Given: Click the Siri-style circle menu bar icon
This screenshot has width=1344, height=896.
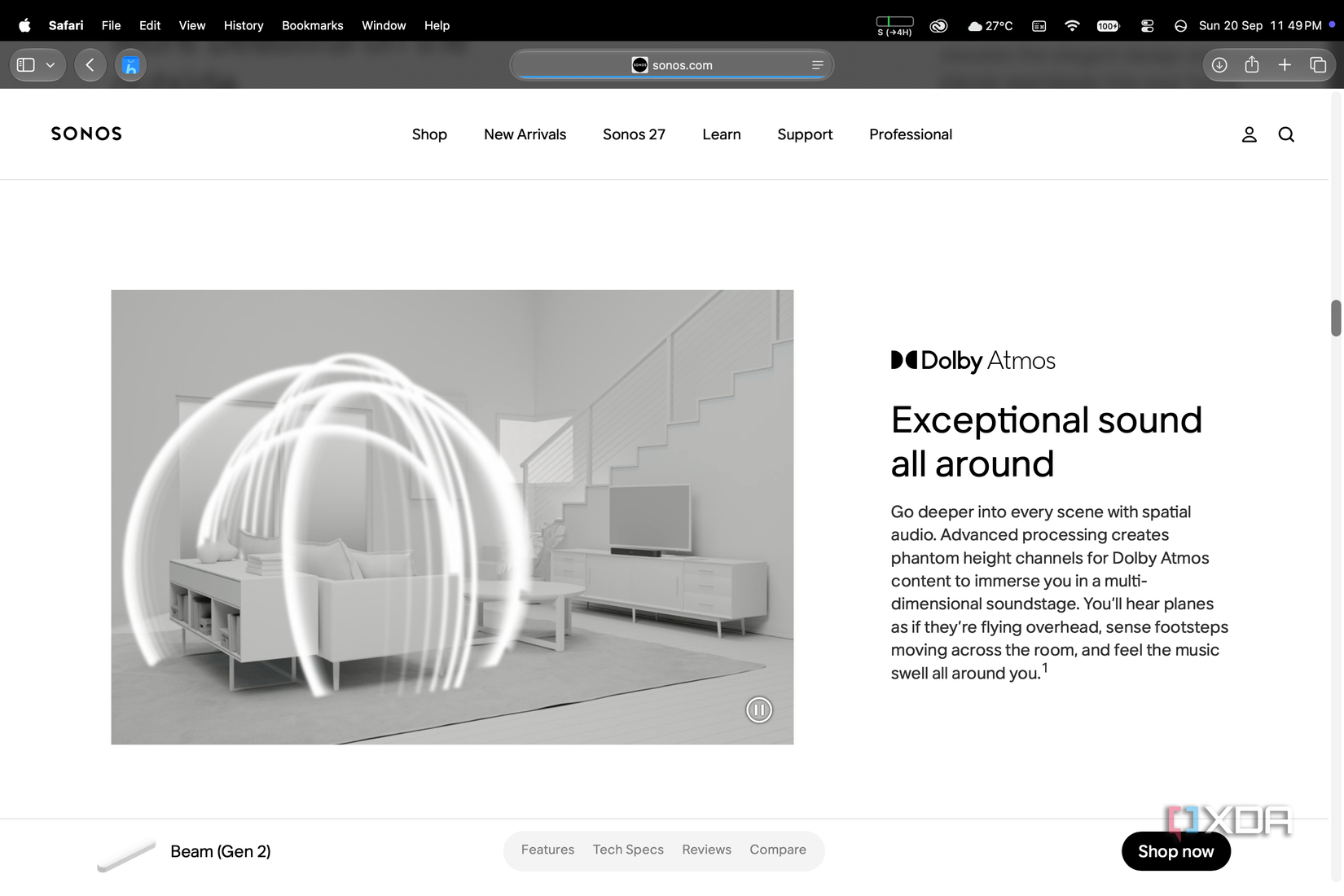Looking at the screenshot, I should pyautogui.click(x=1180, y=25).
